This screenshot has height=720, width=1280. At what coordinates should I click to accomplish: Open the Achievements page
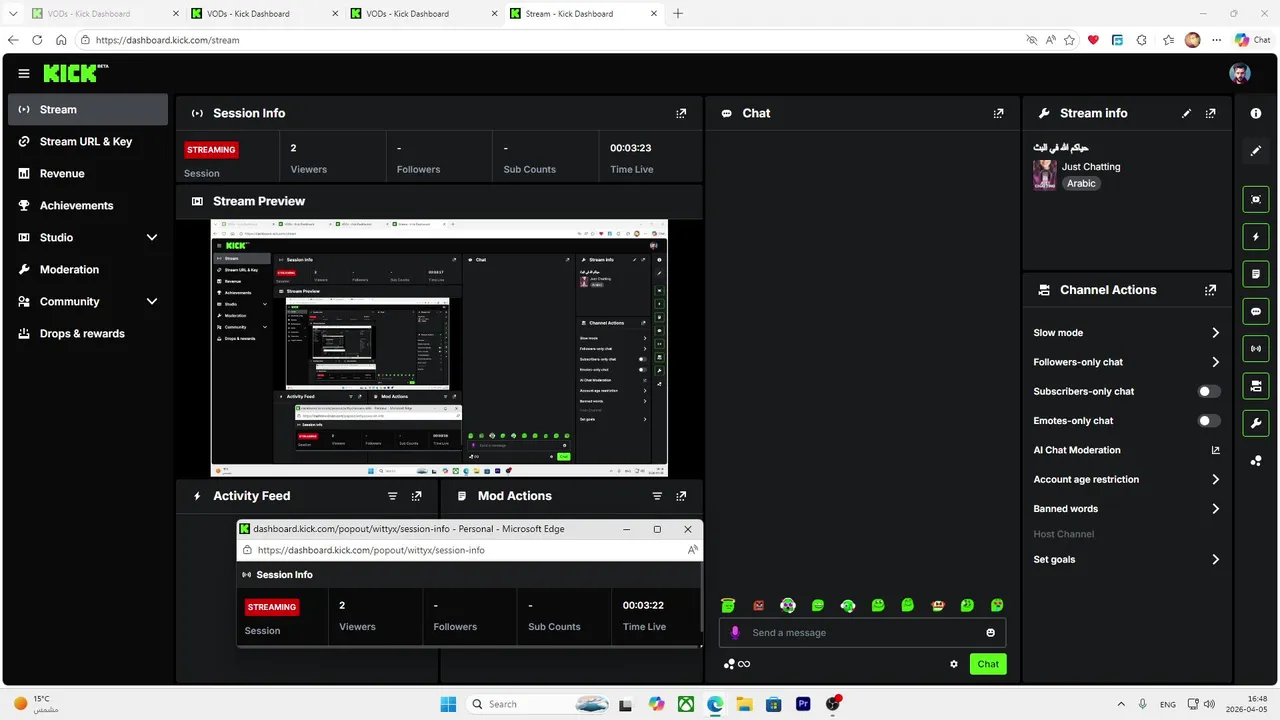pos(88,206)
